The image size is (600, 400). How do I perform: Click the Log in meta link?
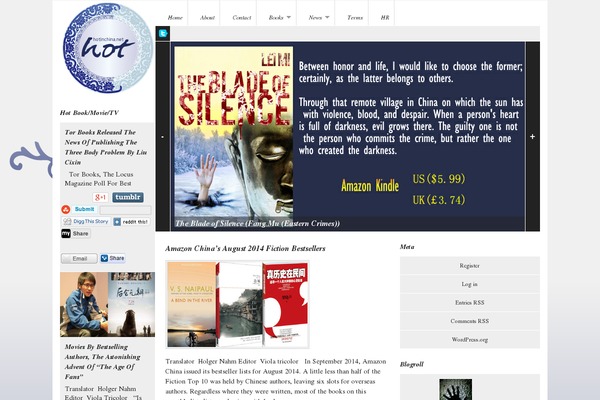point(470,284)
